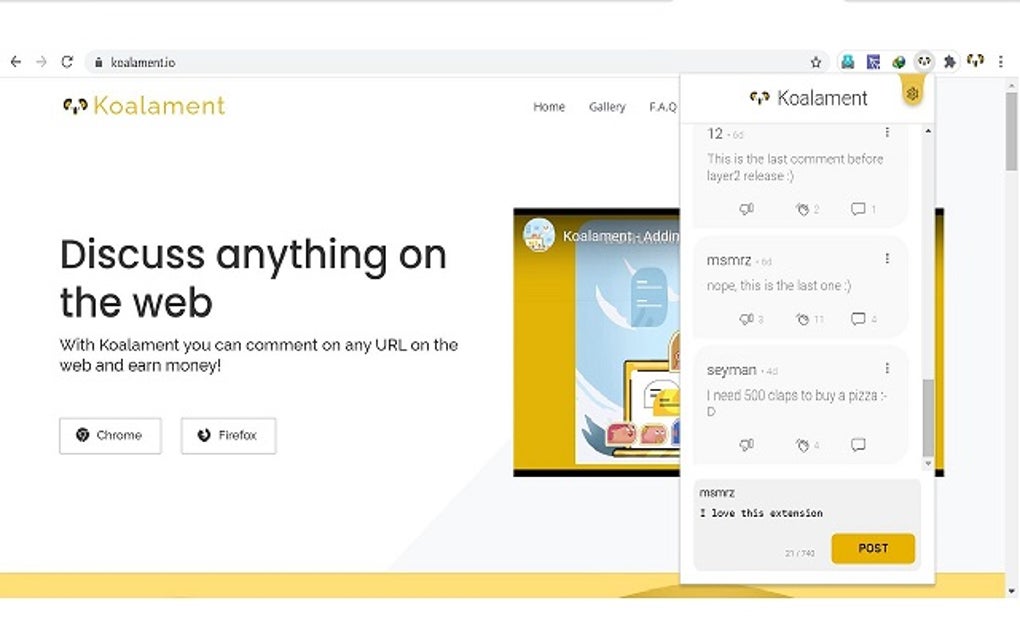Screen dimensions: 1020x638
Task: Click commenter name '12'
Action: 714,133
